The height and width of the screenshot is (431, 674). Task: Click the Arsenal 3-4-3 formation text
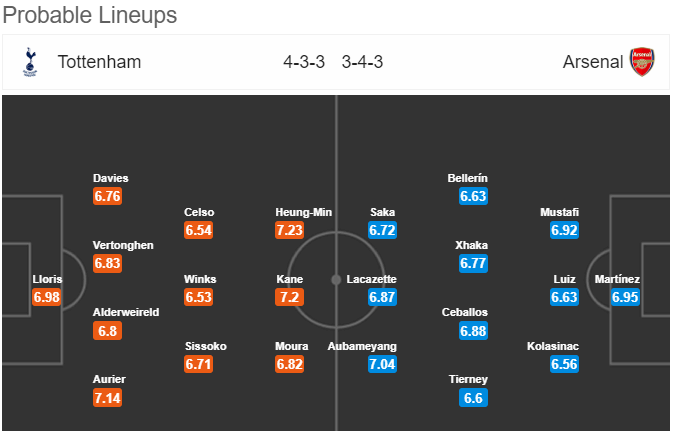pyautogui.click(x=362, y=62)
